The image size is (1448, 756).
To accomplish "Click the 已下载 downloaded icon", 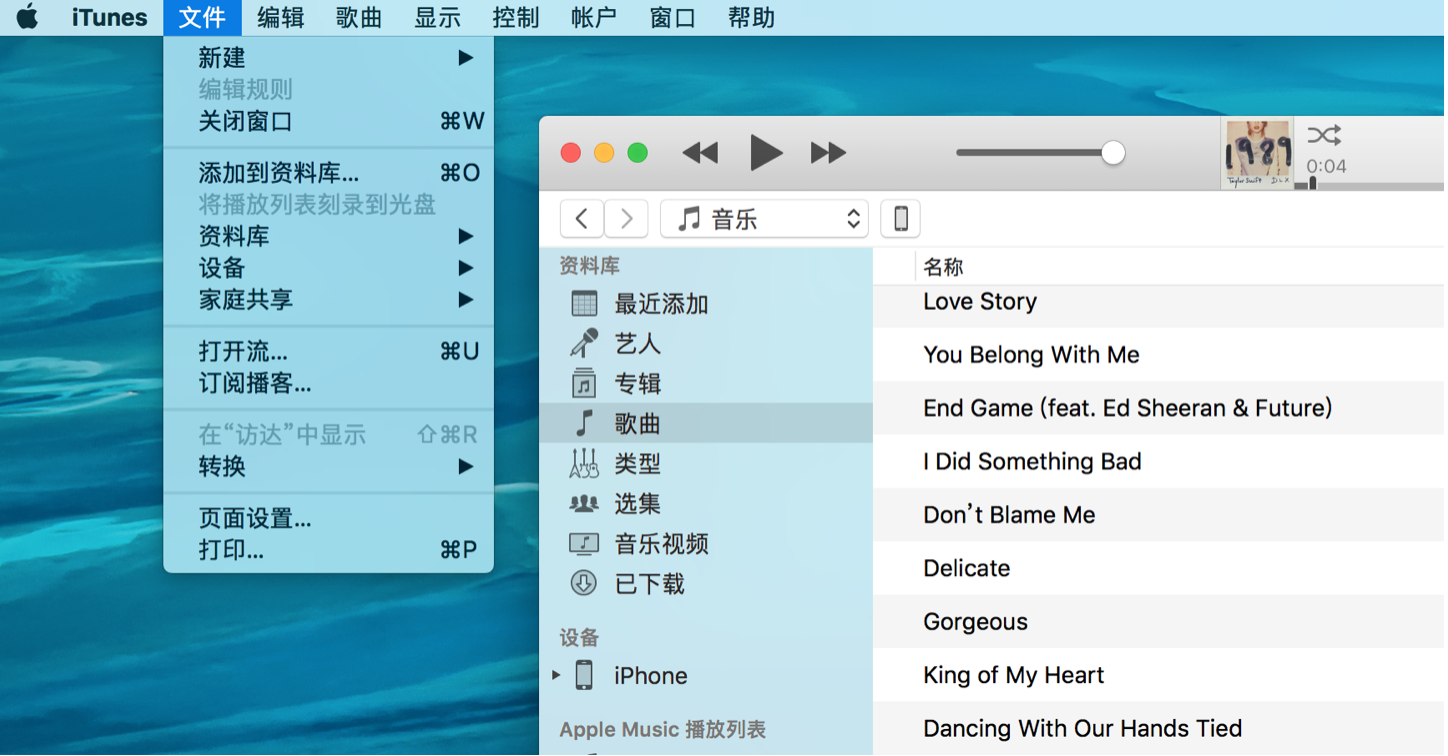I will [x=584, y=584].
